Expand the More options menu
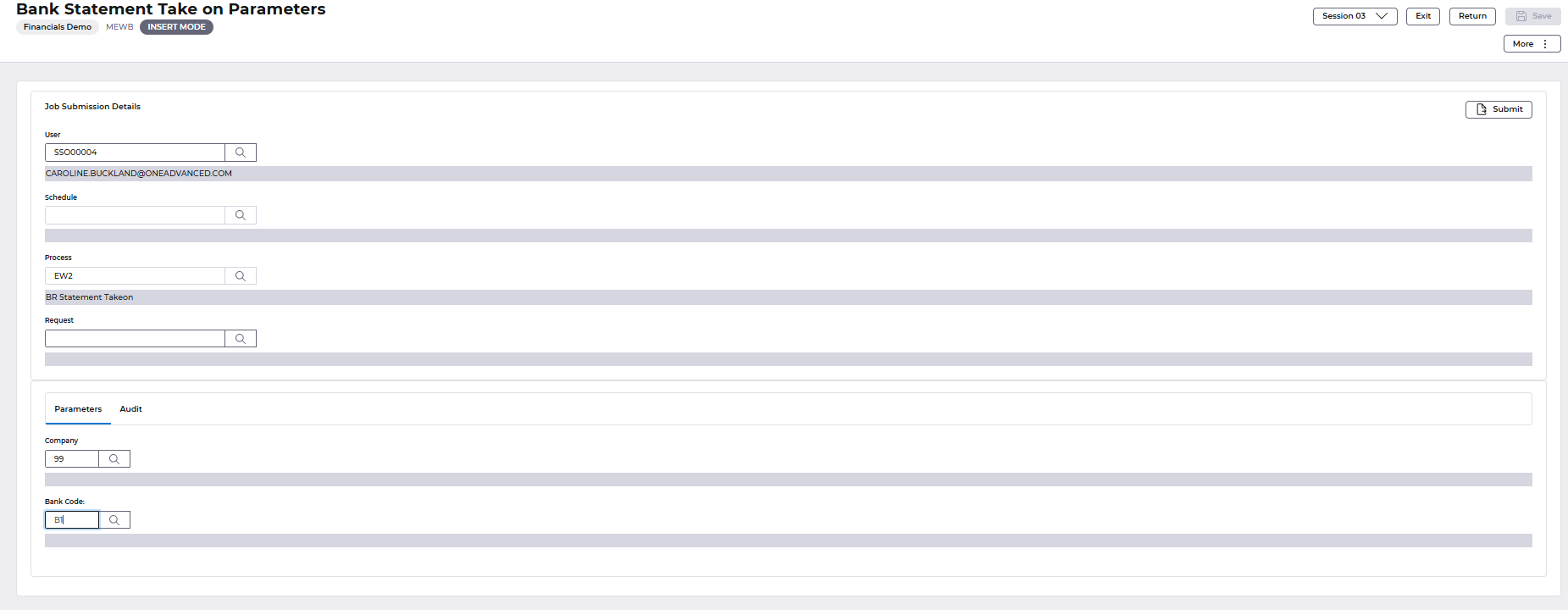 coord(1532,44)
